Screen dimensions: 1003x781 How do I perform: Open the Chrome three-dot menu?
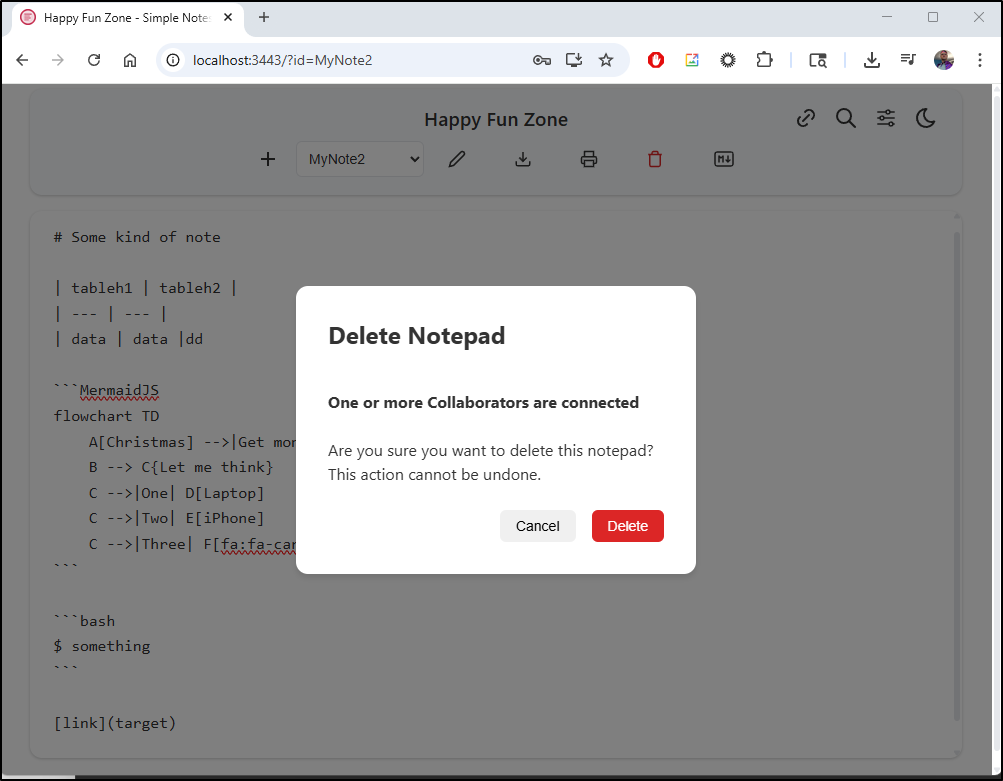979,60
